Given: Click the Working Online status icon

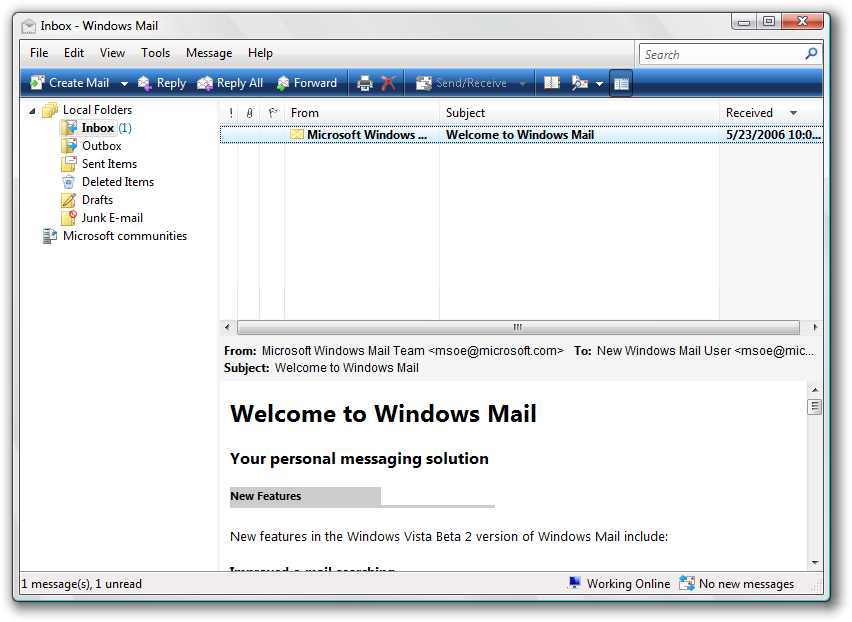Looking at the screenshot, I should 574,583.
